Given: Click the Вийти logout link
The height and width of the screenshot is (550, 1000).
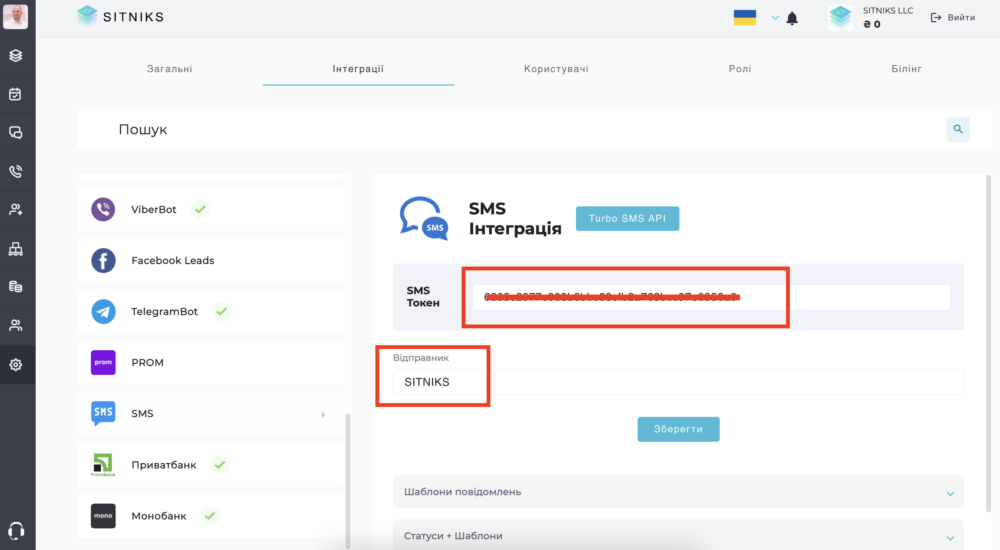Looking at the screenshot, I should click(953, 18).
